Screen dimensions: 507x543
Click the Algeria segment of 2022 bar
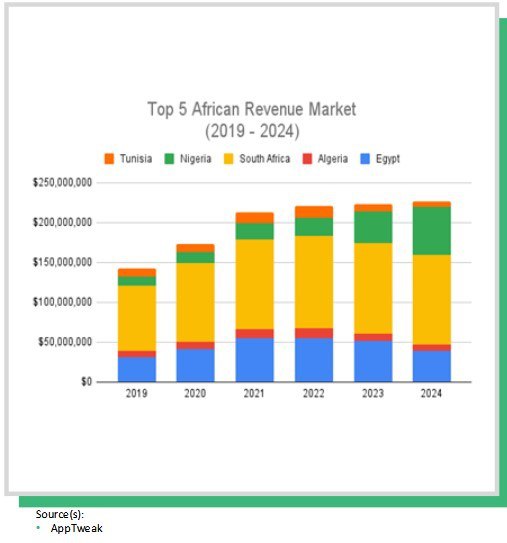click(314, 333)
